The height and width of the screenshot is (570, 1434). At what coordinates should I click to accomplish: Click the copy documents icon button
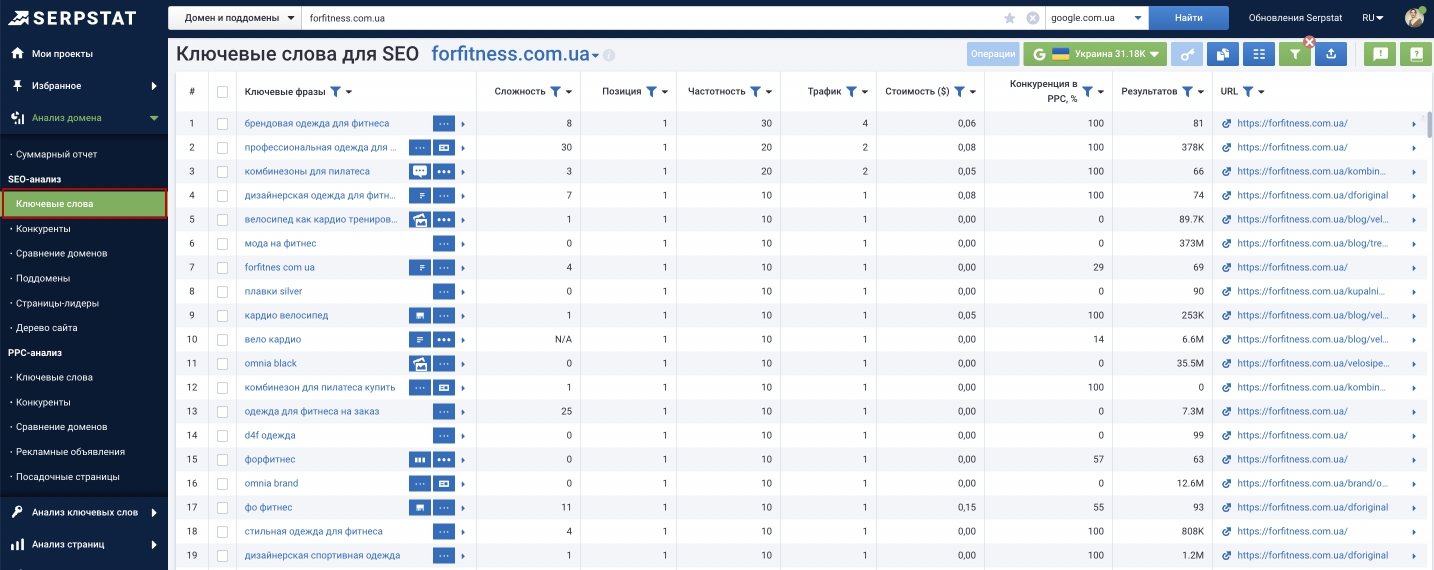pos(1223,55)
